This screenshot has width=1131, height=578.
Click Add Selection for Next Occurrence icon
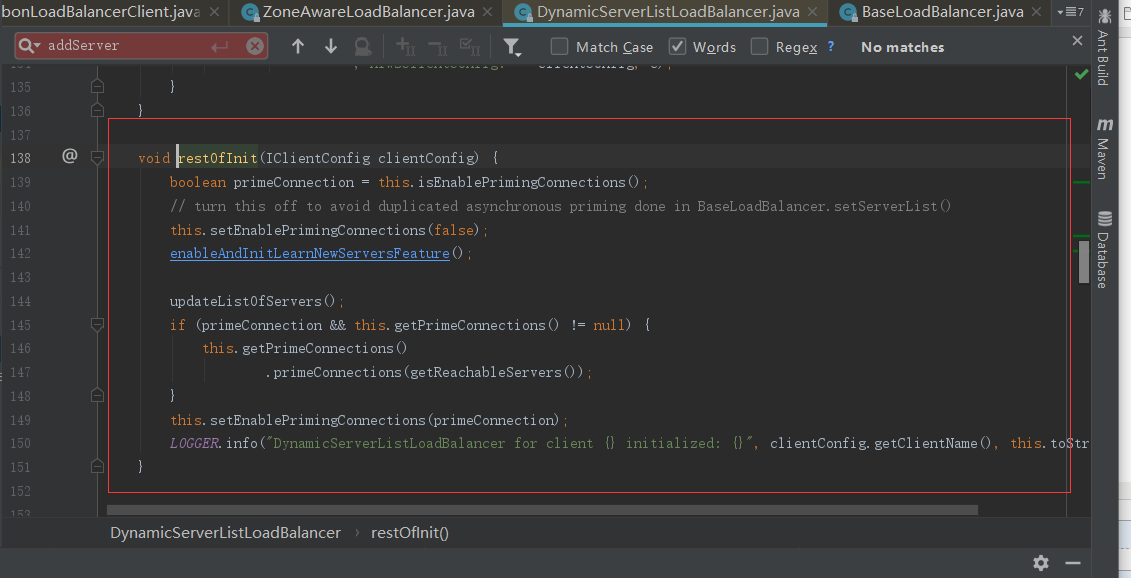[x=405, y=46]
